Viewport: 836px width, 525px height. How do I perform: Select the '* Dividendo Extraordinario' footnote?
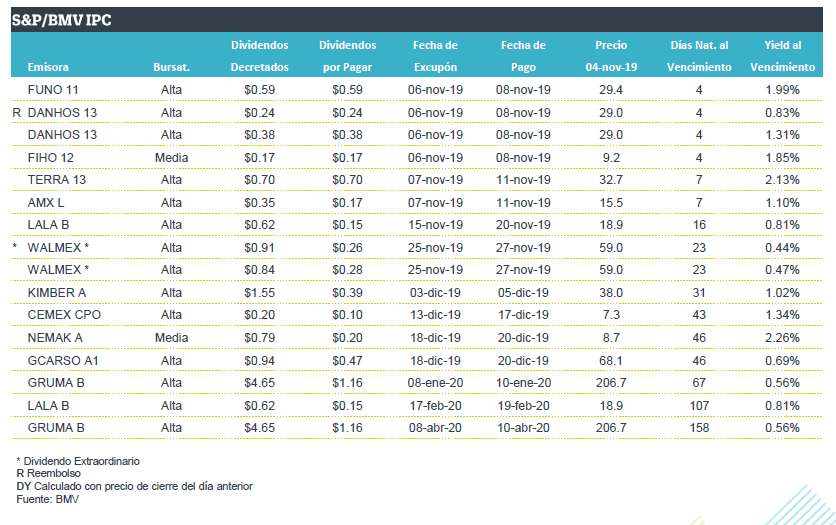pyautogui.click(x=78, y=461)
